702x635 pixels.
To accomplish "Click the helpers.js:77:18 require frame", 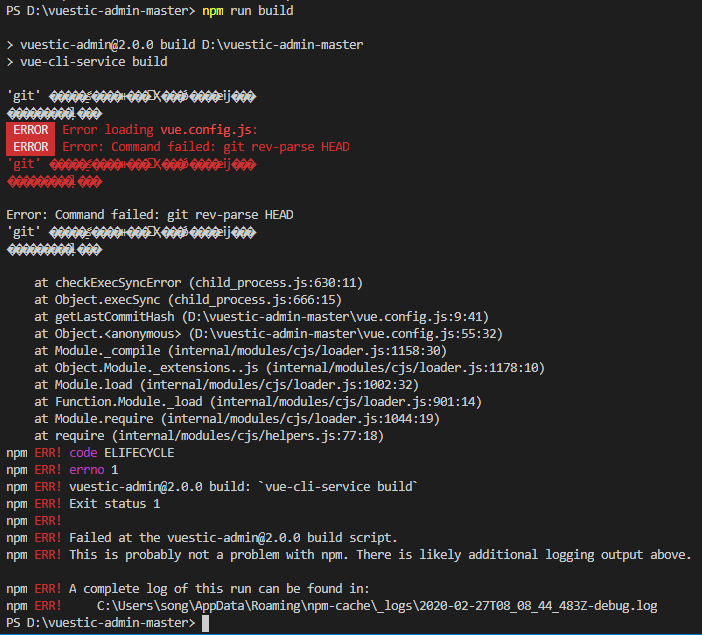I will 209,436.
